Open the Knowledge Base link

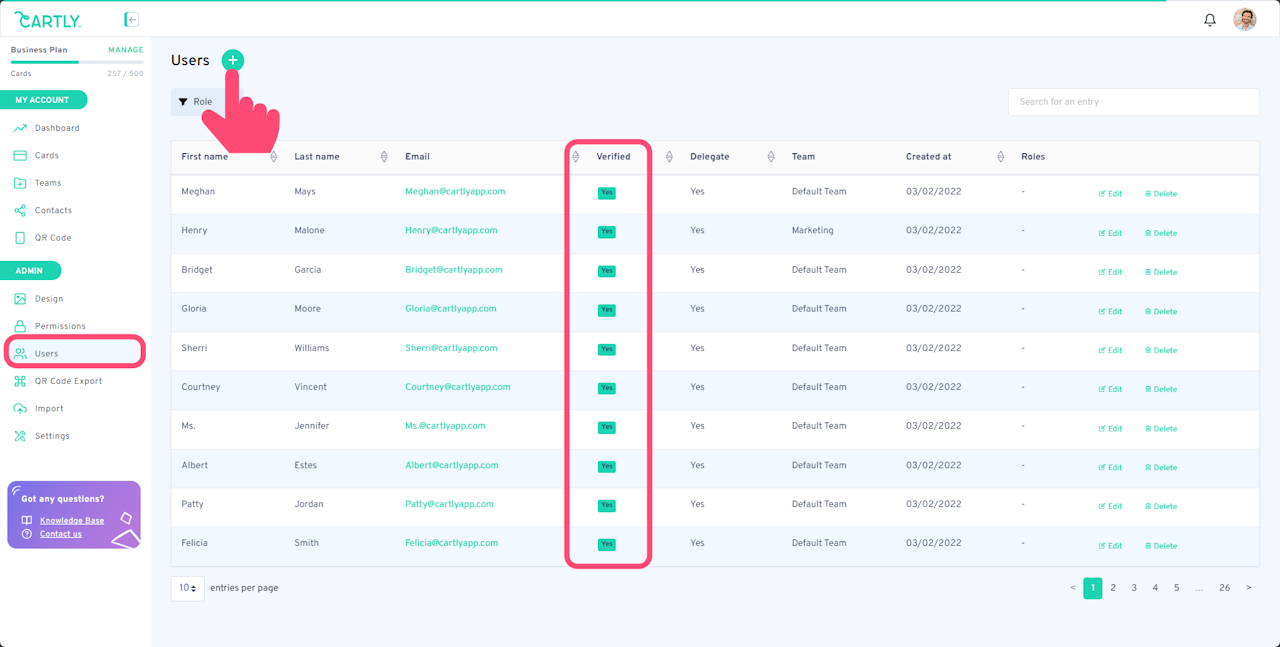click(x=72, y=520)
